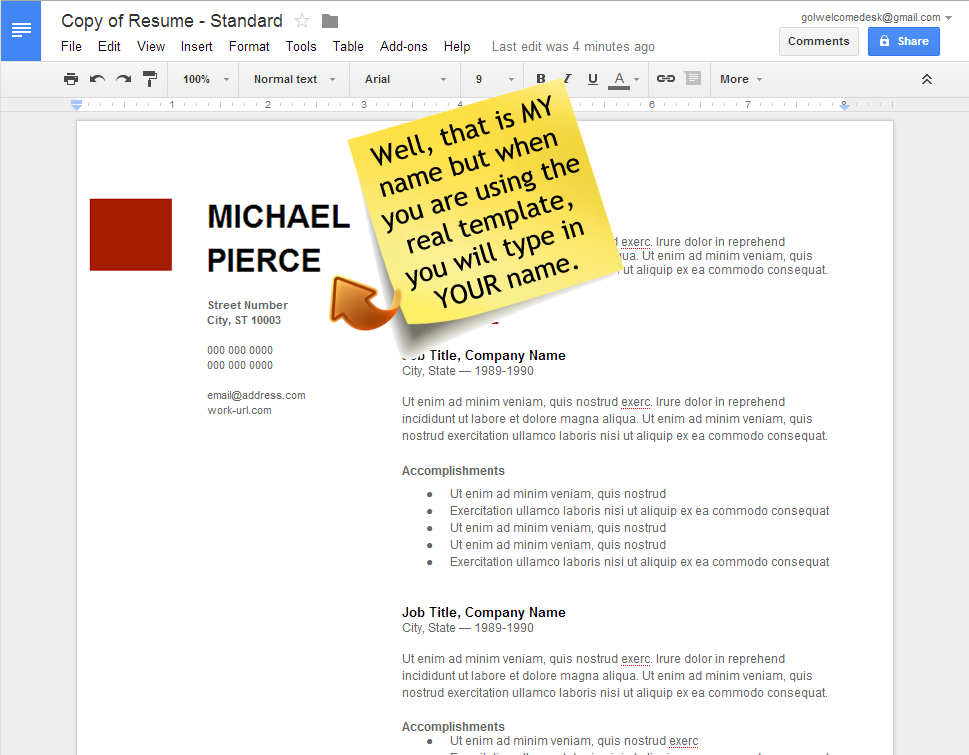Image resolution: width=969 pixels, height=755 pixels.
Task: Open the text color picker
Action: [619, 79]
